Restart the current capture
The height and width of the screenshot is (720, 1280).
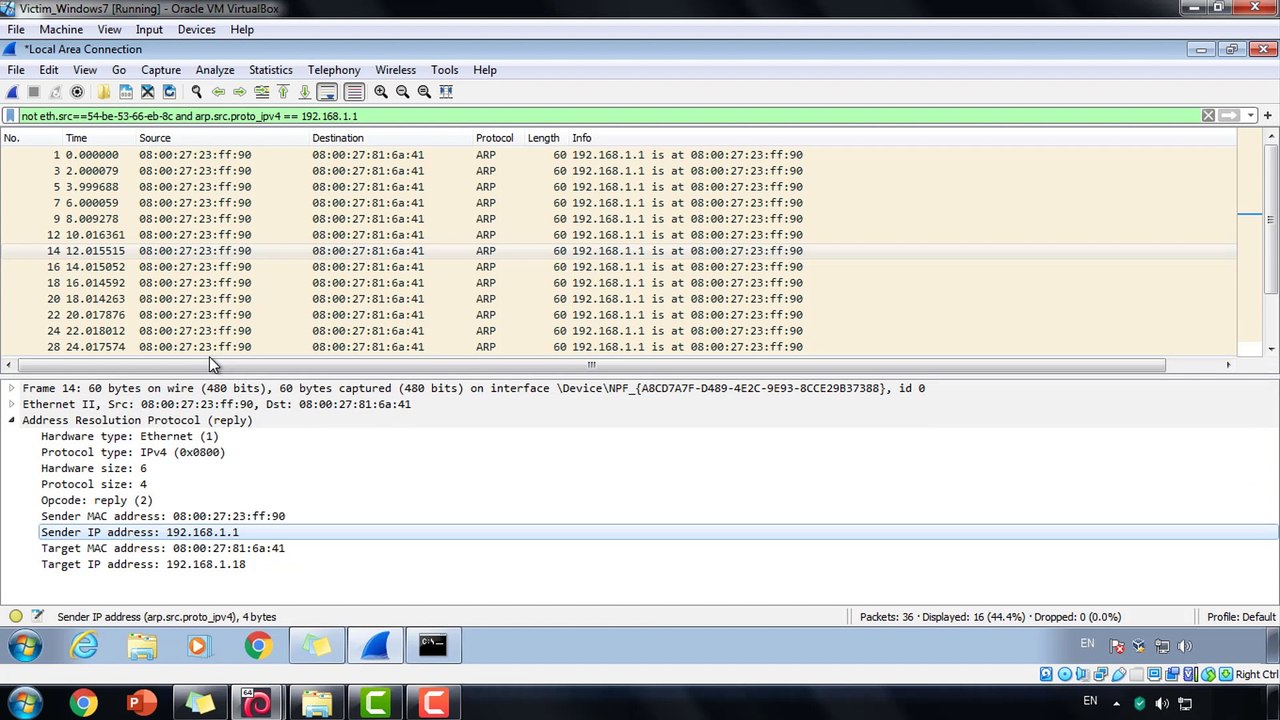(55, 92)
